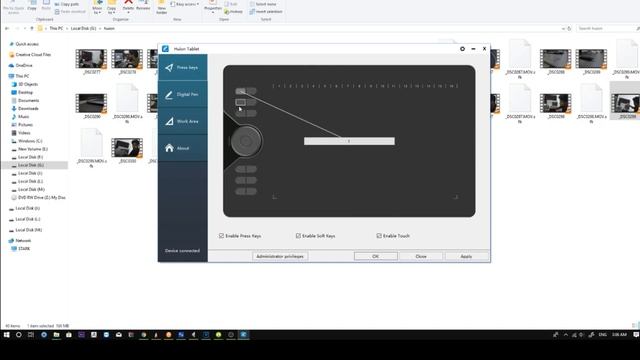Toggle the Enable Press Keys checkbox
Image resolution: width=640 pixels, height=360 pixels.
222,236
